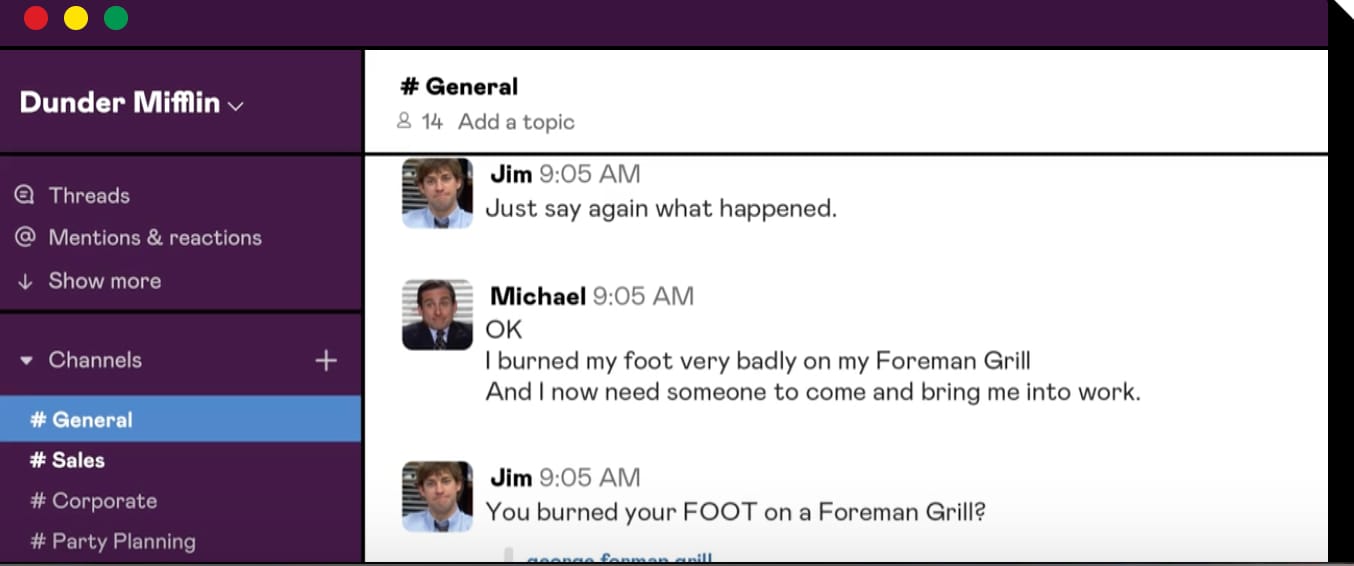The width and height of the screenshot is (1354, 566).
Task: Click the Threads speech bubble icon
Action: click(x=25, y=195)
